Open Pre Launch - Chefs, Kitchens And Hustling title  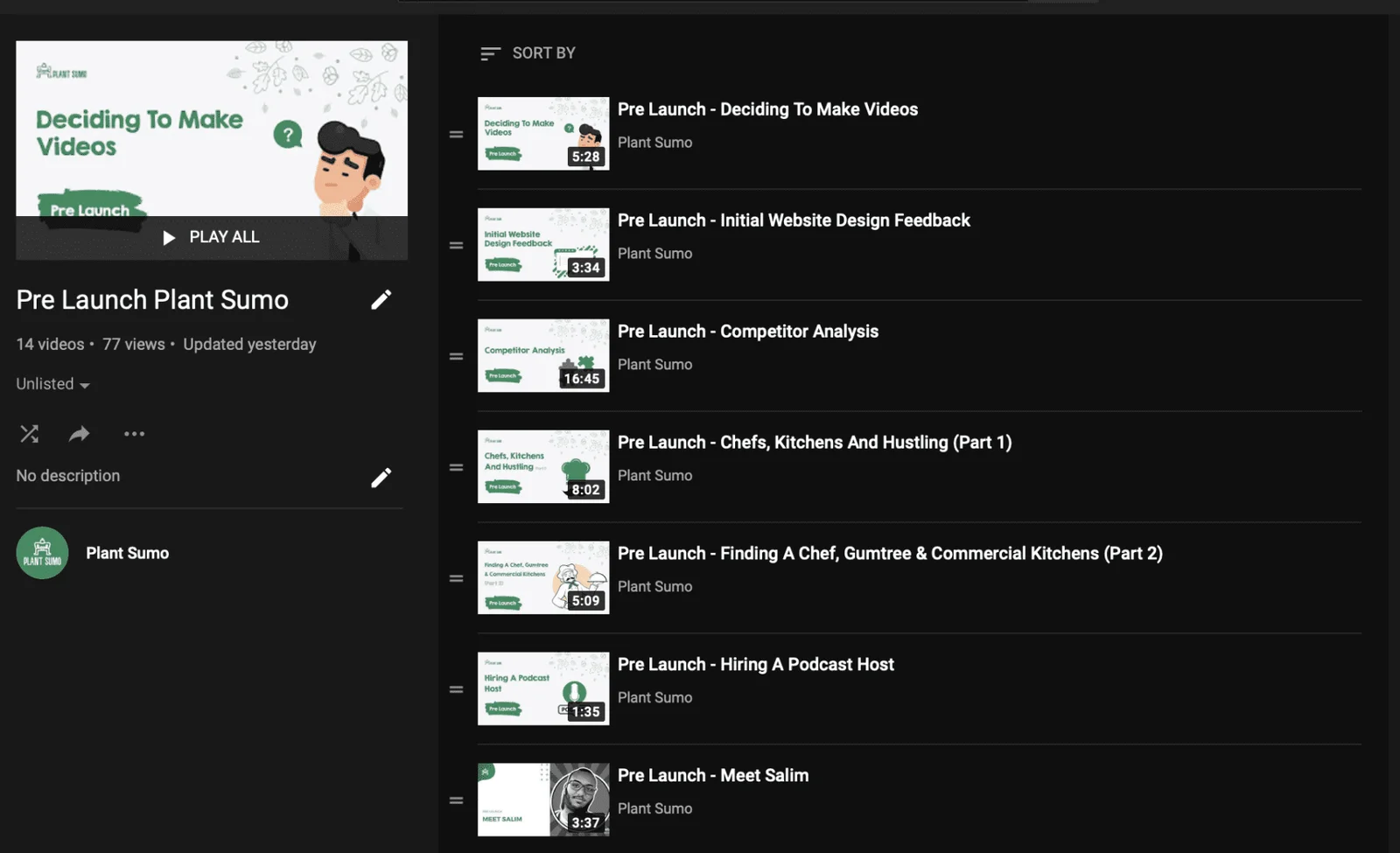pos(815,443)
